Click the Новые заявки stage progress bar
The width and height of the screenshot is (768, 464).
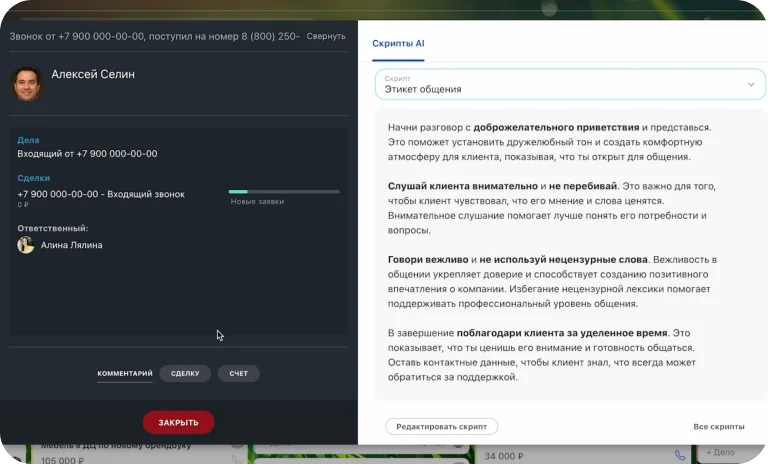(284, 191)
